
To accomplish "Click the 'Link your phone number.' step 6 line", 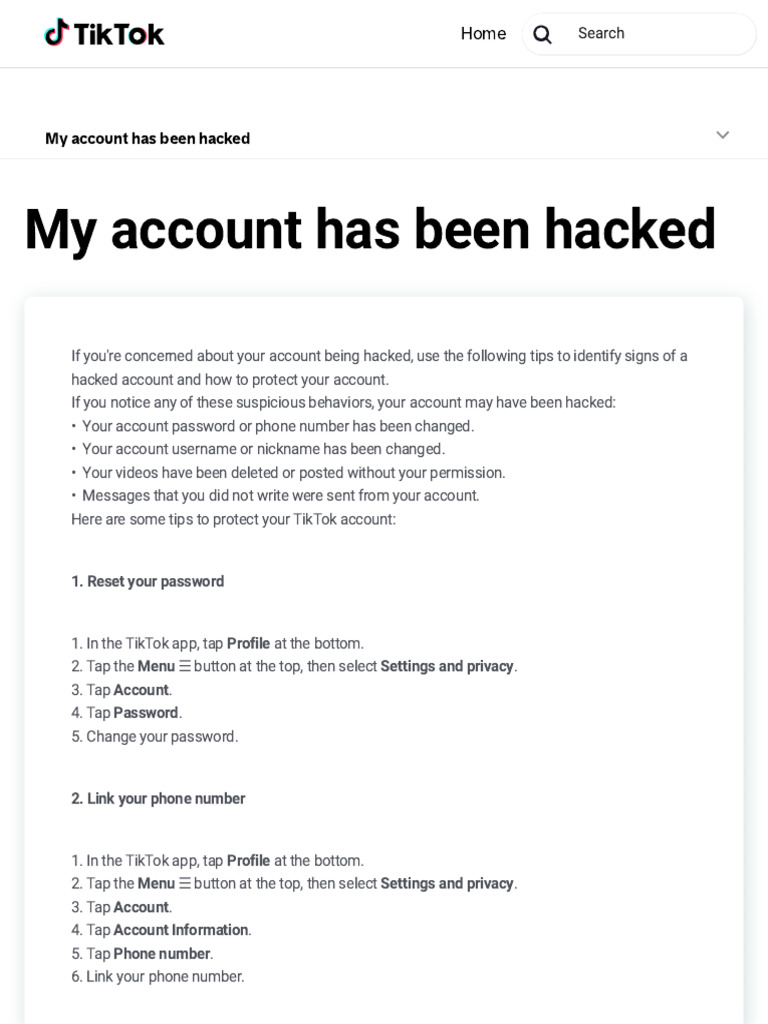I will 165,976.
